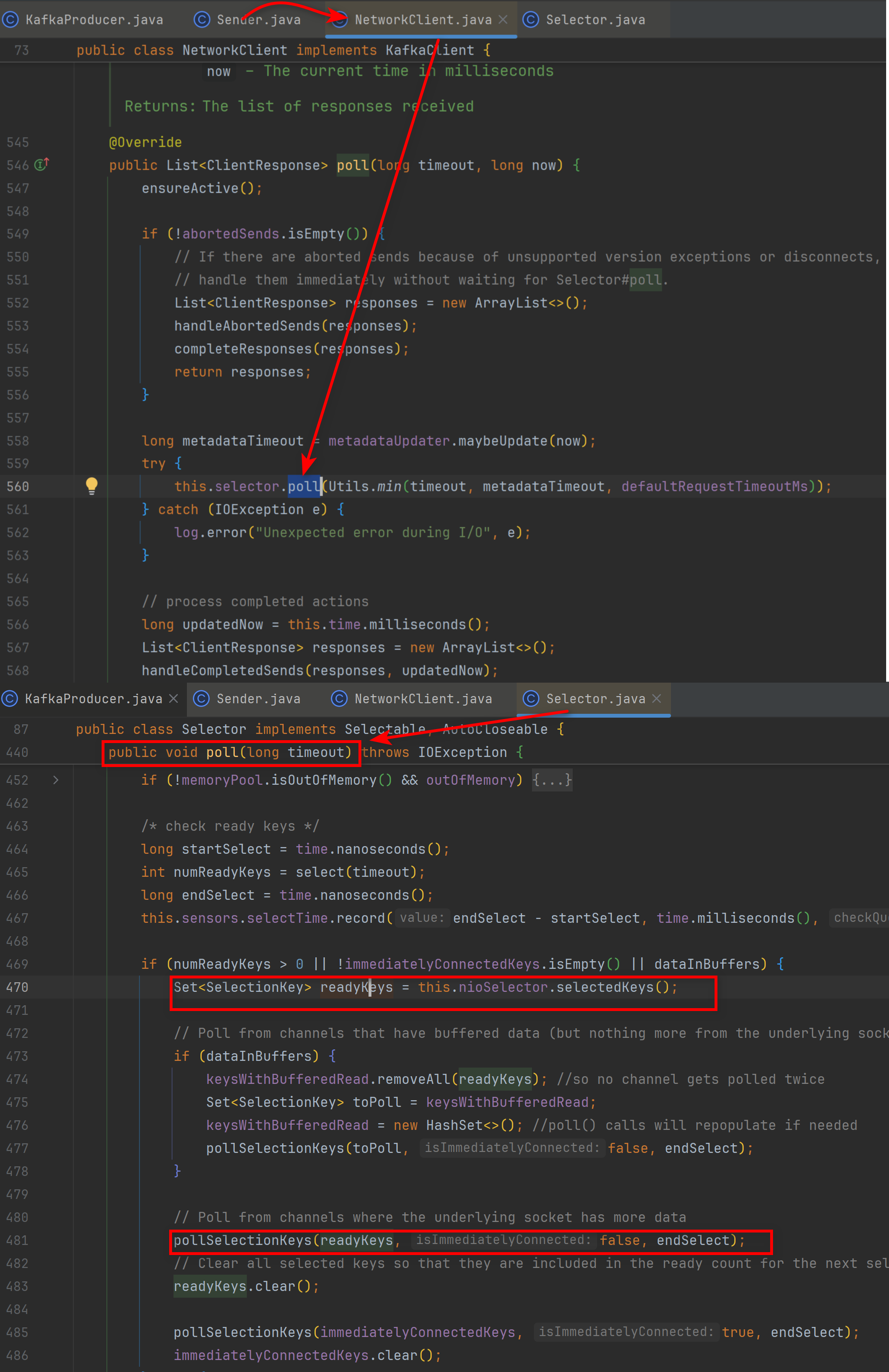Close KafkaProducer.java tab in lower editor
Viewport: 889px width, 1372px height.
[x=173, y=698]
